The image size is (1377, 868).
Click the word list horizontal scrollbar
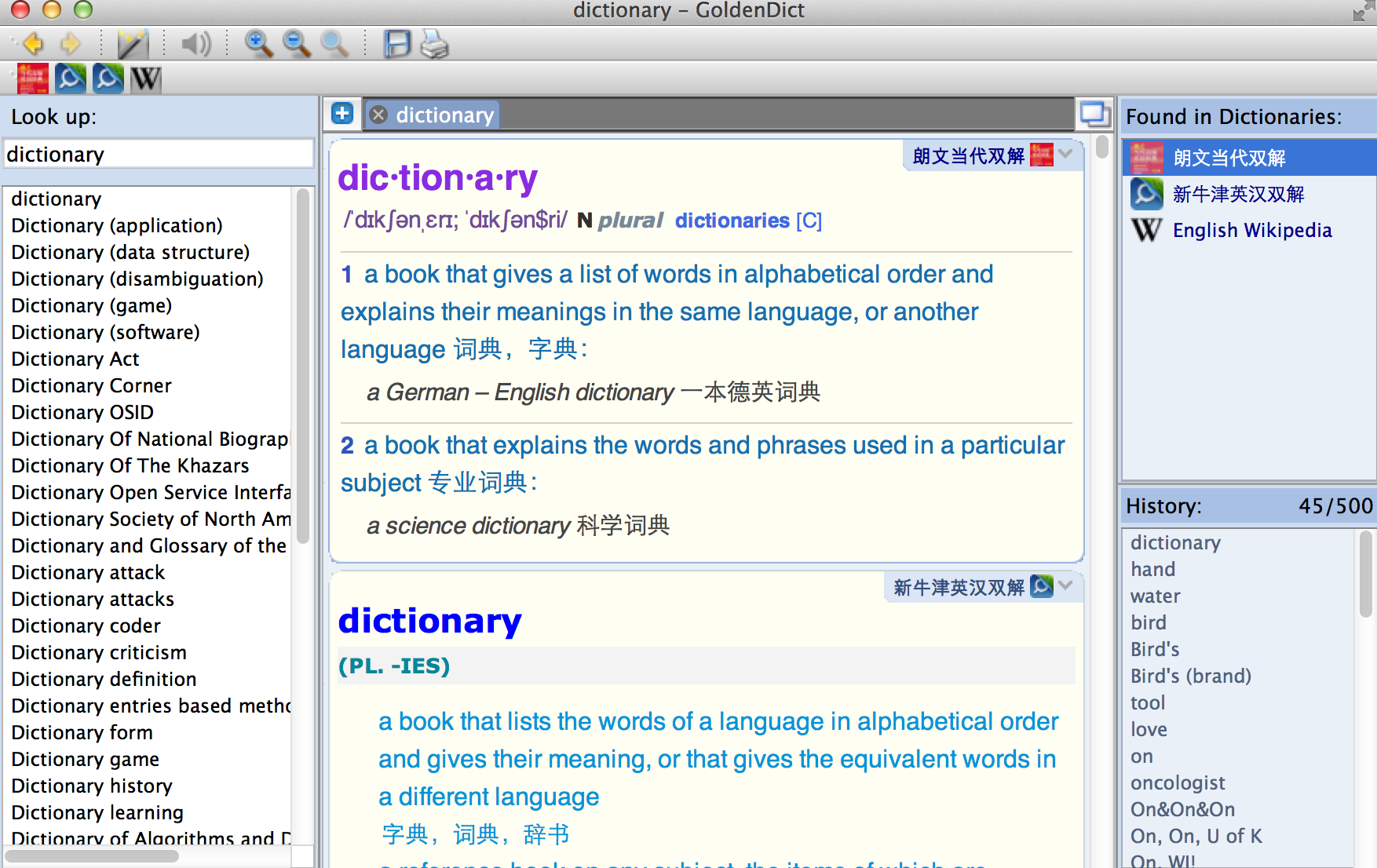click(x=93, y=855)
